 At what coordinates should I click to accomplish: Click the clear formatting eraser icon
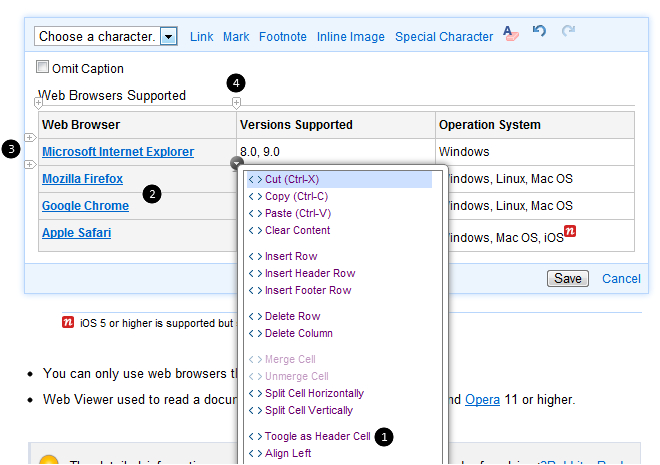(x=511, y=33)
